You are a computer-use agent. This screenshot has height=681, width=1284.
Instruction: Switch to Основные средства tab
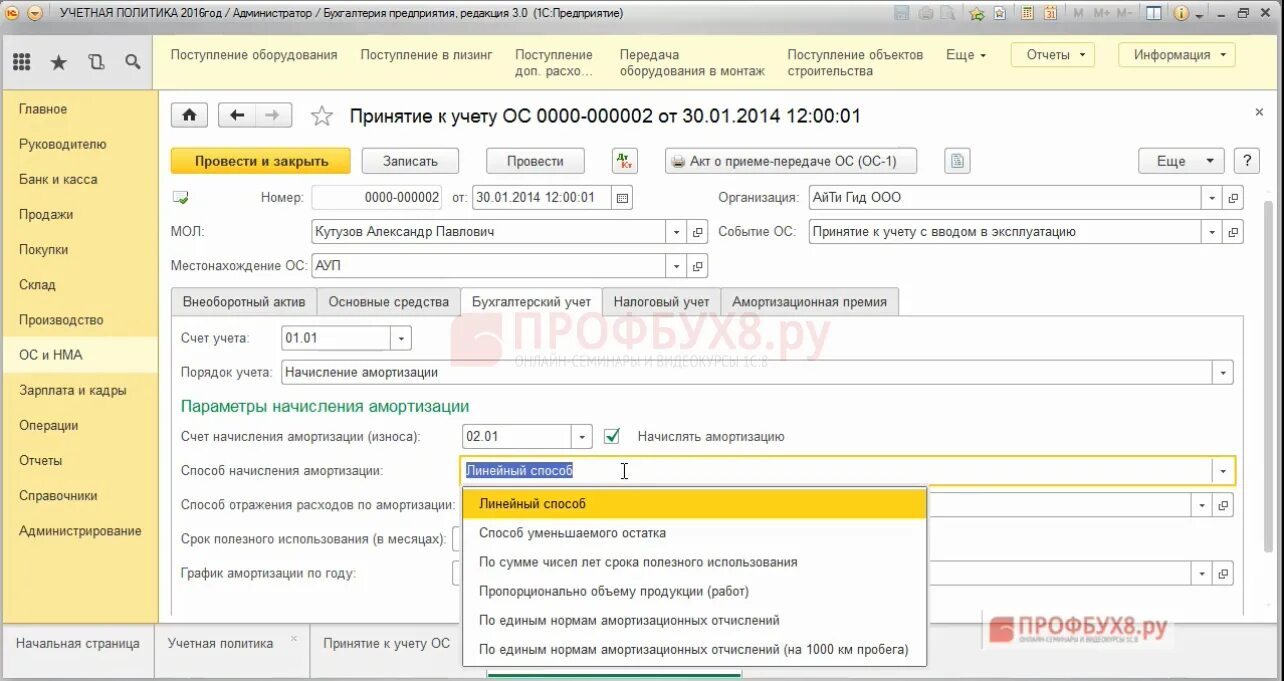[389, 302]
